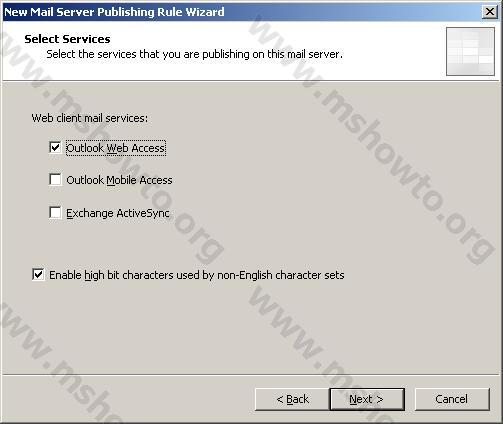
Task: Click the wizard graphic in the header corner
Action: [x=470, y=51]
